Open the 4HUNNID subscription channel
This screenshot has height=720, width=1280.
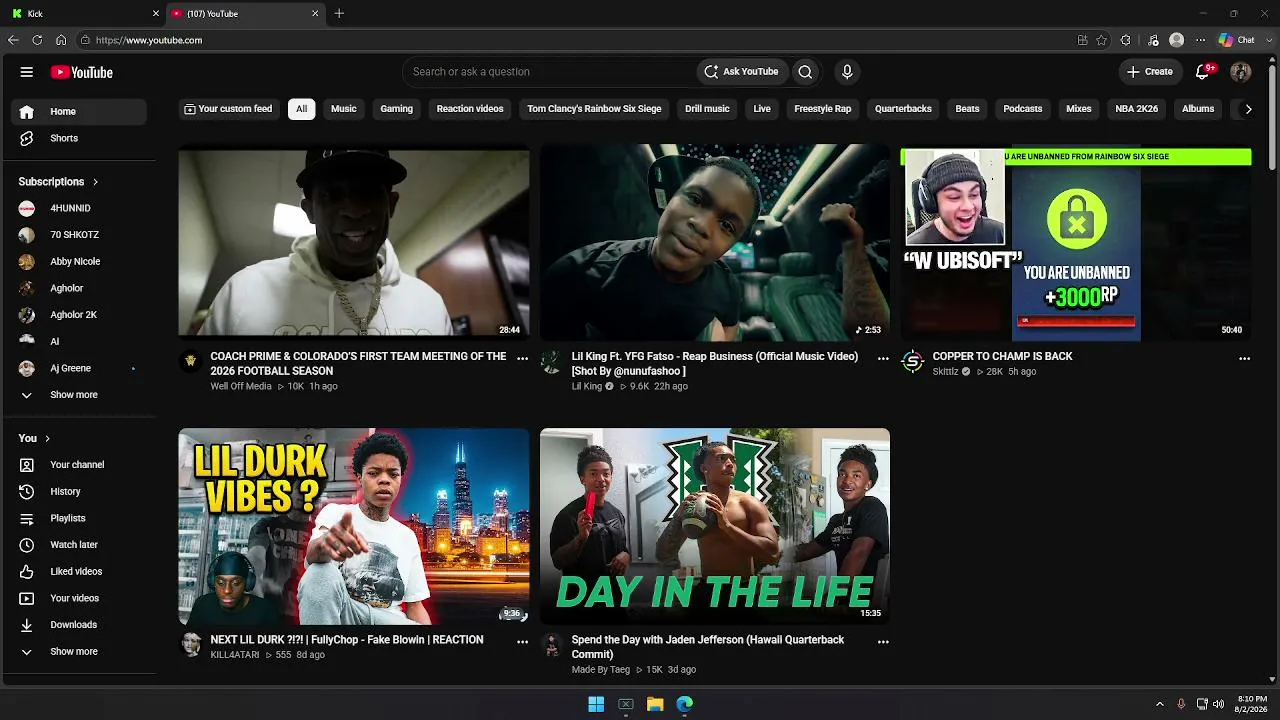coord(77,208)
